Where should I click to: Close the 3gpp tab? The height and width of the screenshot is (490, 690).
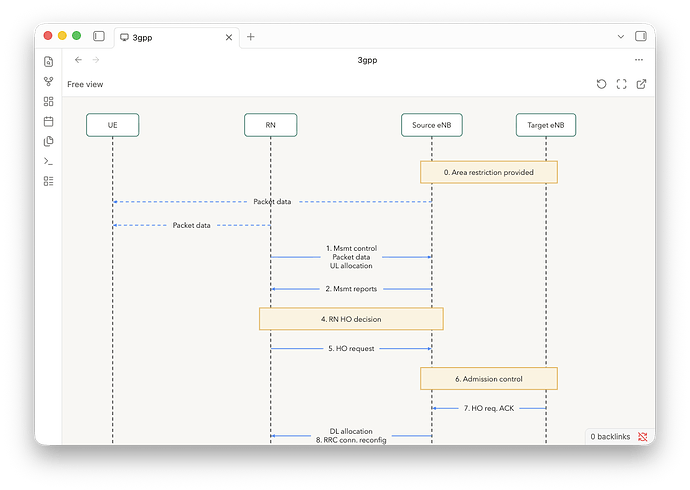[x=229, y=37]
